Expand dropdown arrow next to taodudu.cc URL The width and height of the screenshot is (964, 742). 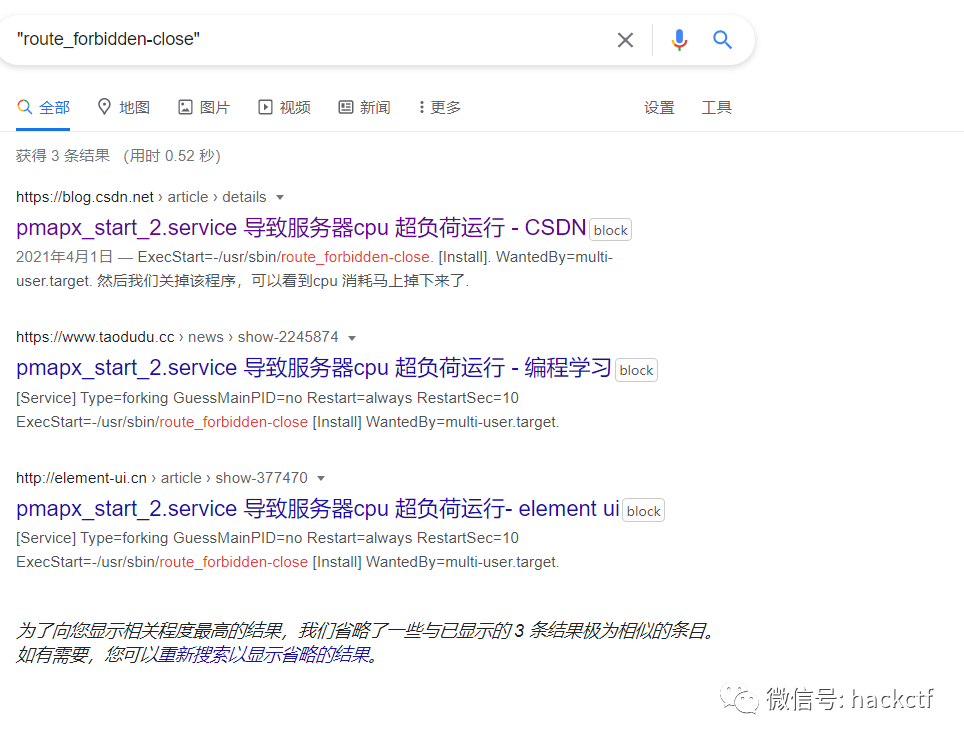click(x=352, y=337)
